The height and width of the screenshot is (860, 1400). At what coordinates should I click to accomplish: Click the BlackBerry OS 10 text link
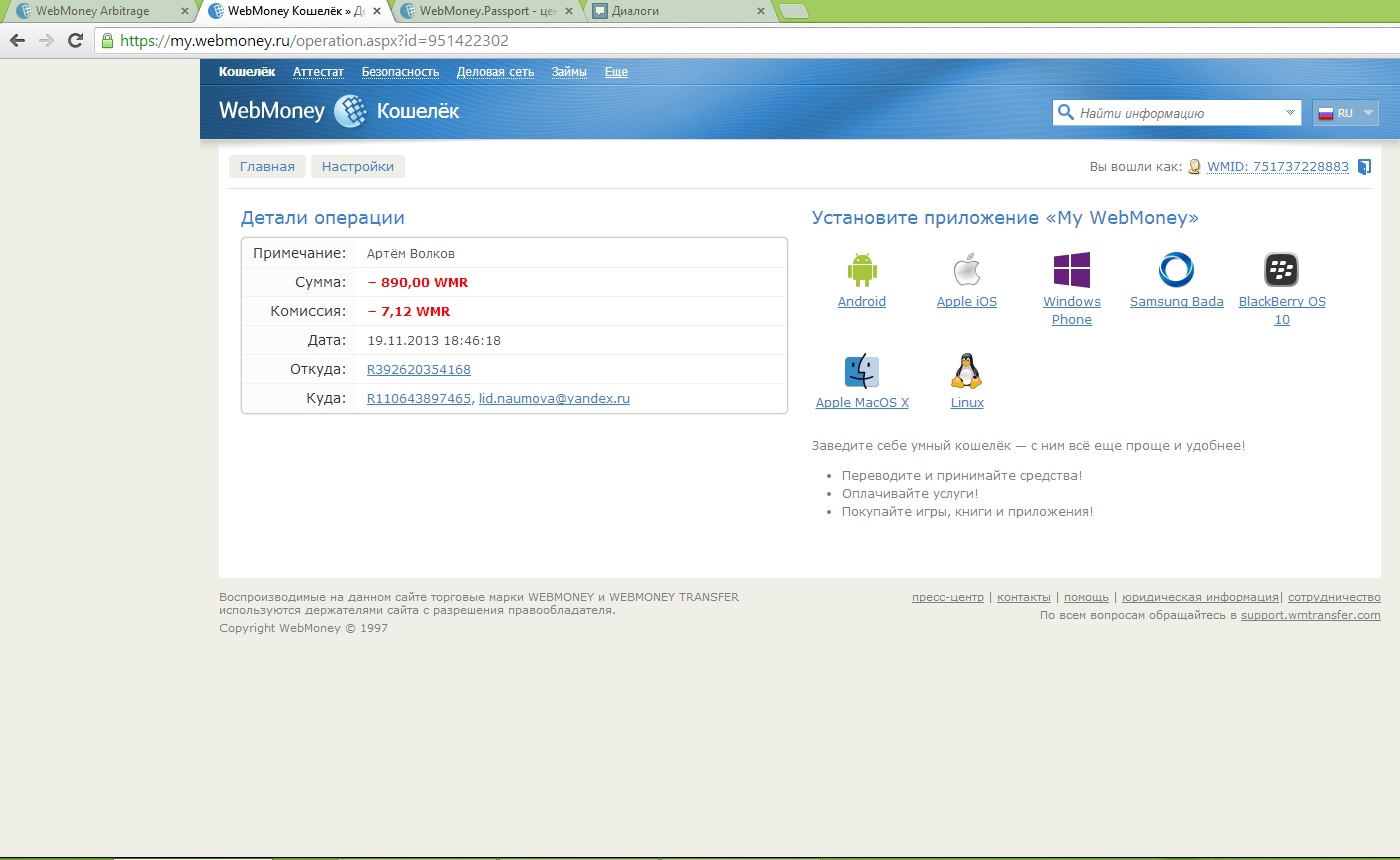1282,311
